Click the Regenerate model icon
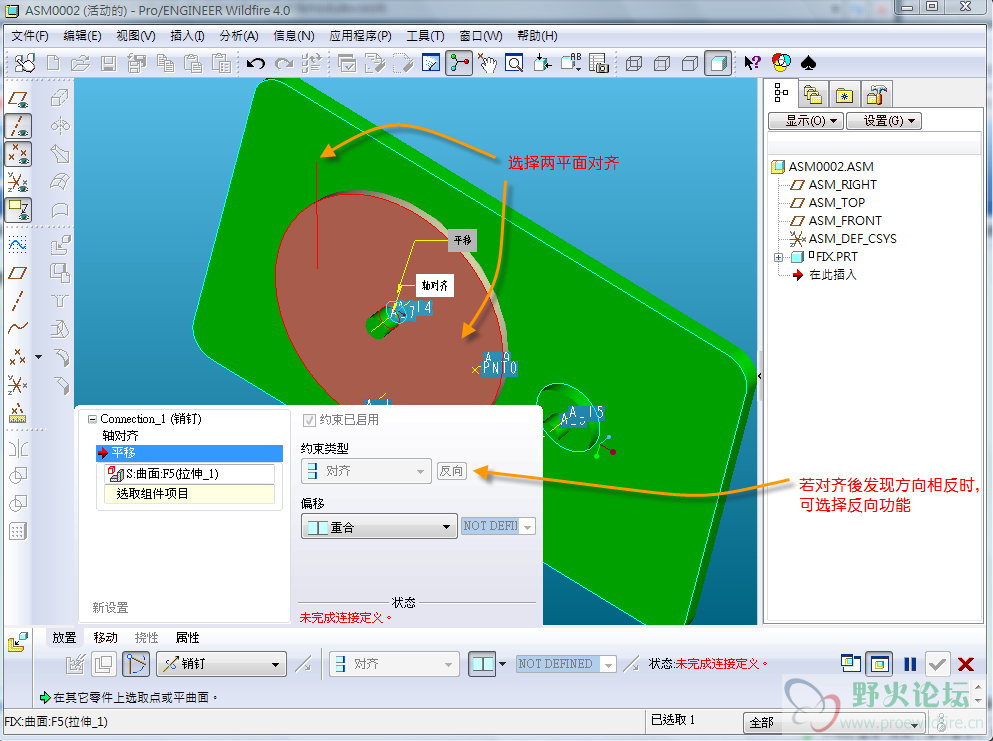 click(312, 63)
